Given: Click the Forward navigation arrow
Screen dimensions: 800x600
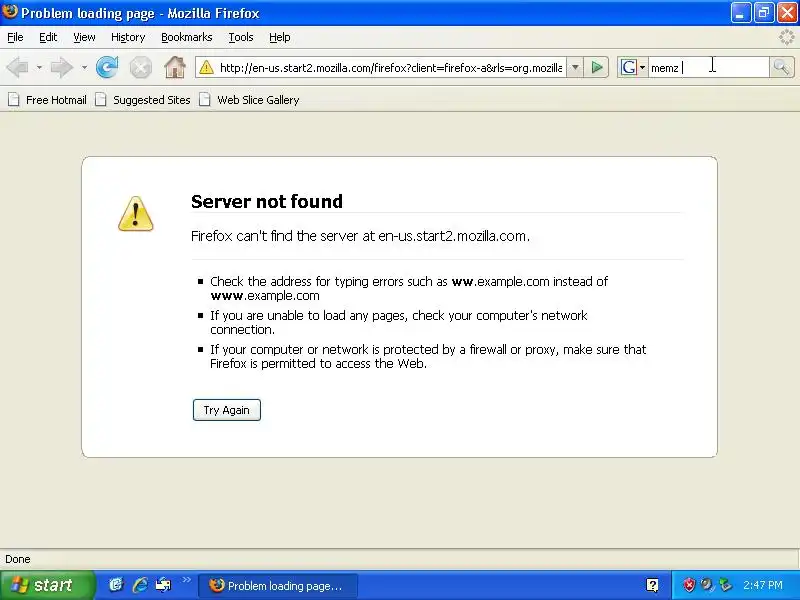Looking at the screenshot, I should point(62,67).
